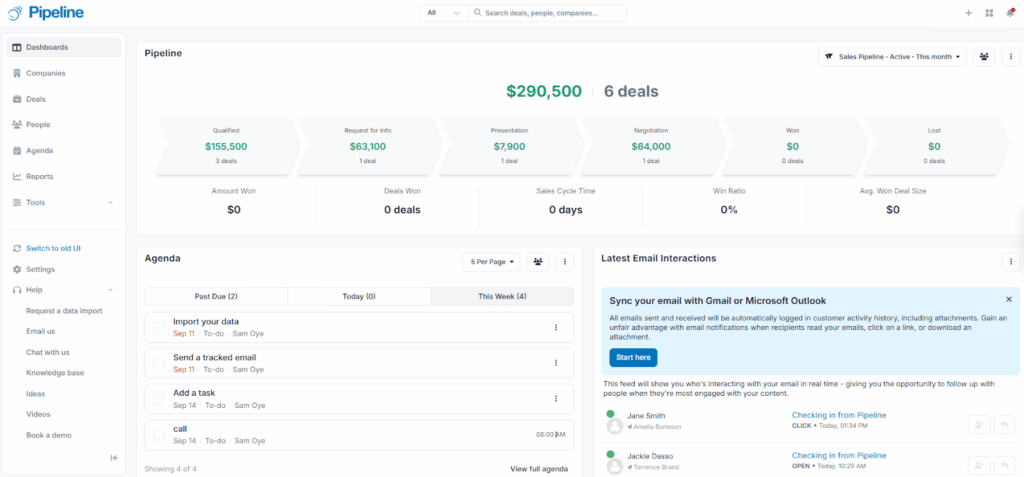Click the plus icon in top bar

(968, 13)
